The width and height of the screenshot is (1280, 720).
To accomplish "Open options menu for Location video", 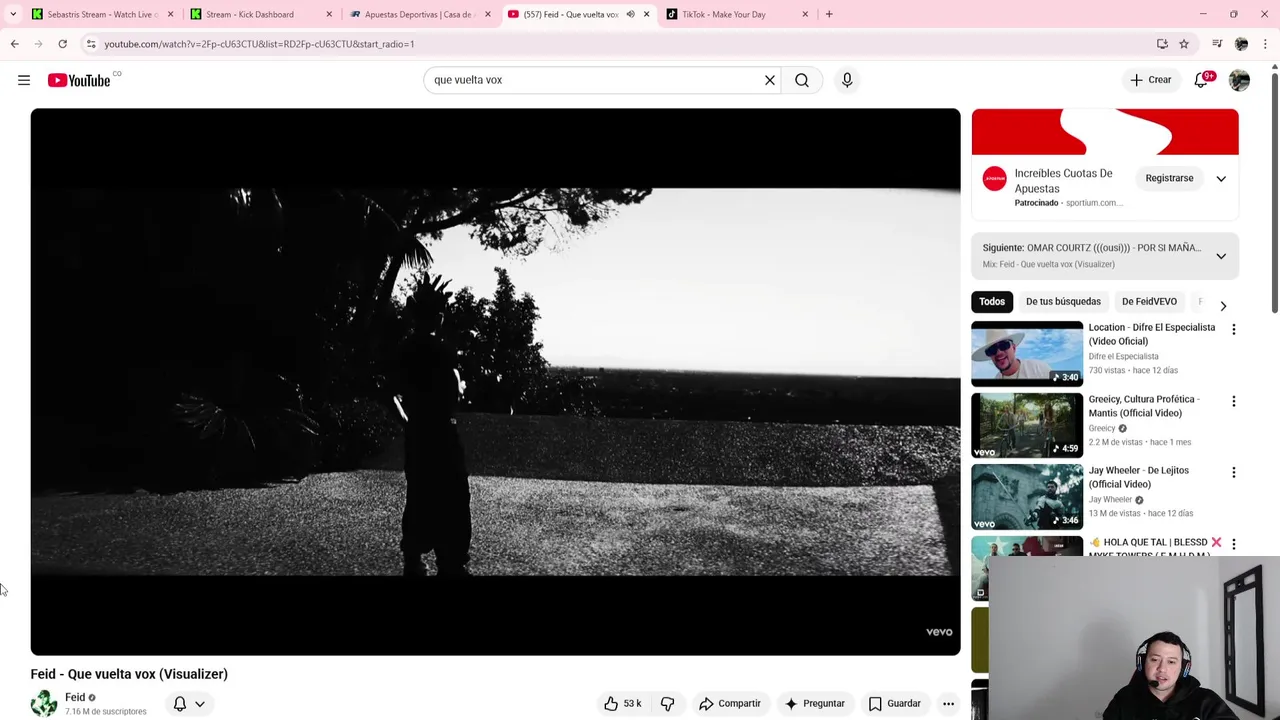I will pos(1234,329).
